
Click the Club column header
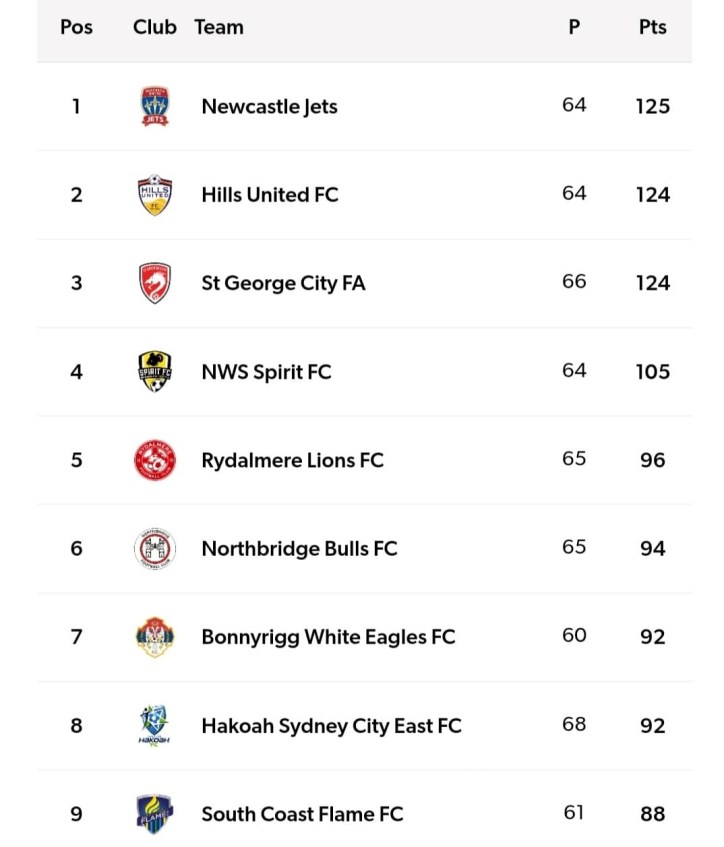(154, 27)
